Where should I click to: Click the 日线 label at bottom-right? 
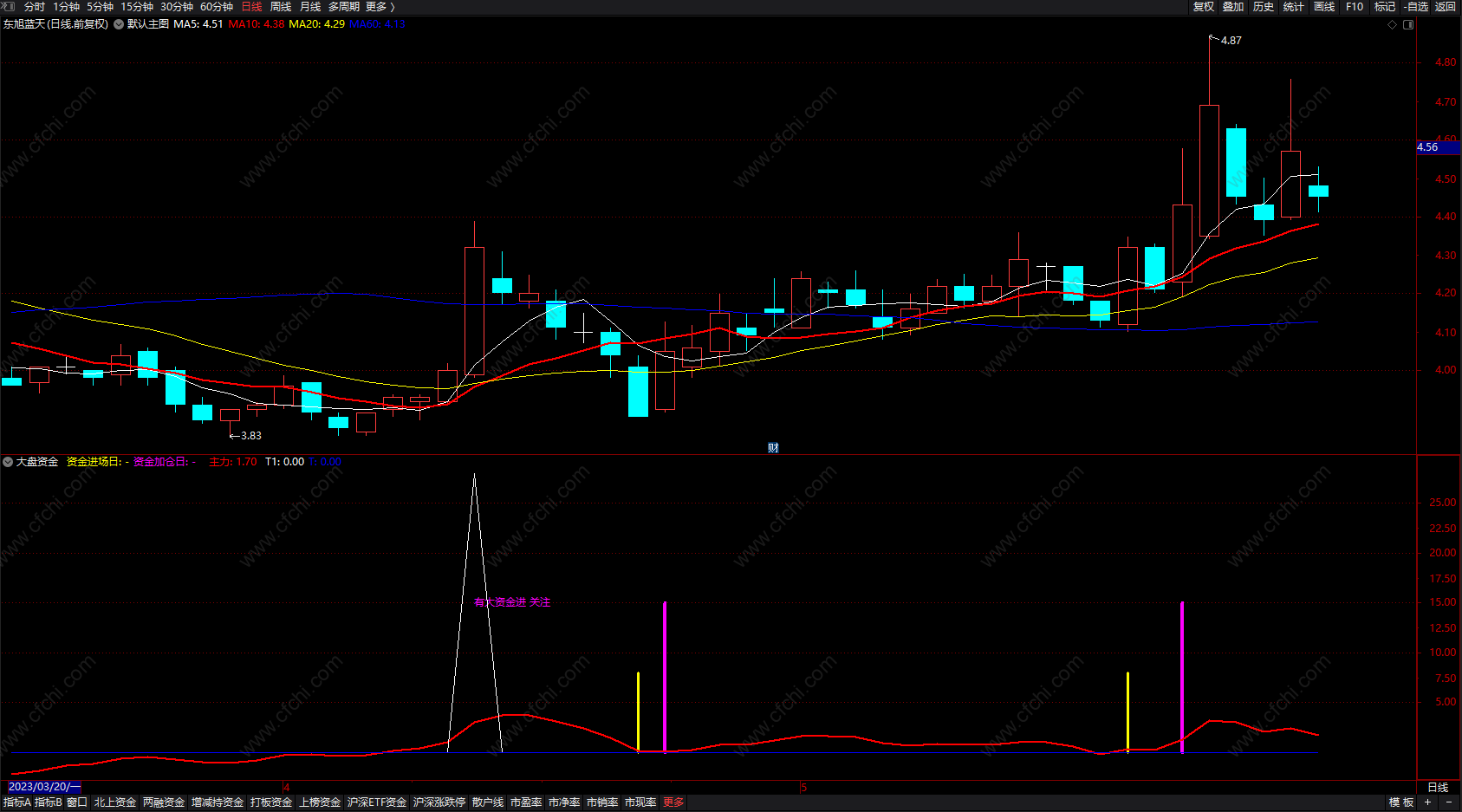coord(1438,788)
